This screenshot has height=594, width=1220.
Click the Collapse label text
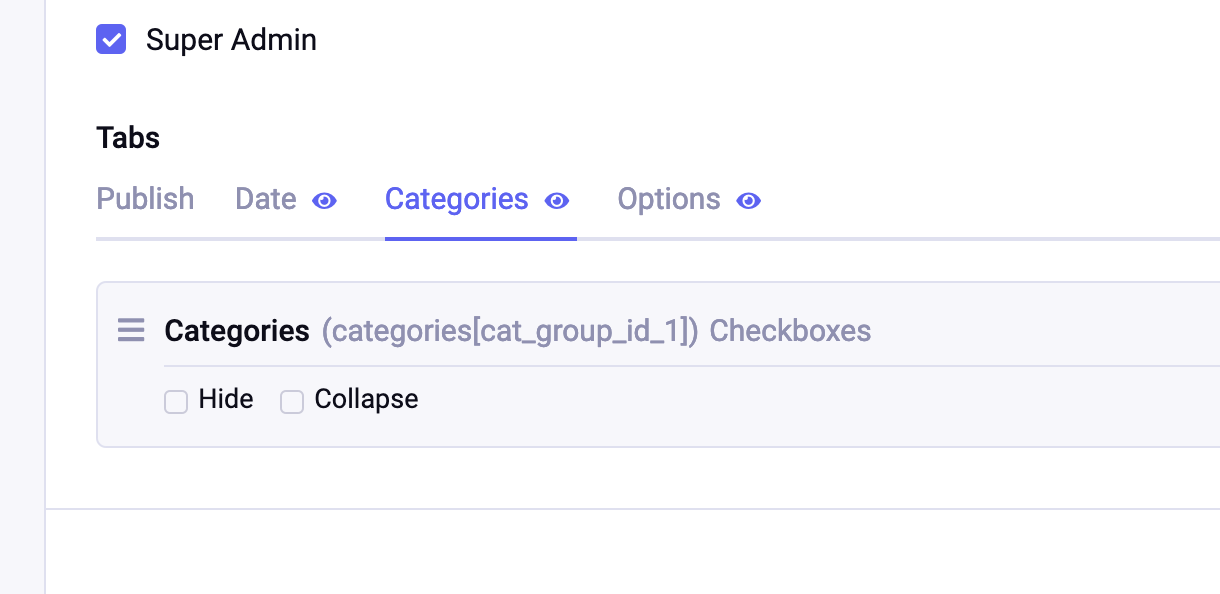tap(366, 400)
